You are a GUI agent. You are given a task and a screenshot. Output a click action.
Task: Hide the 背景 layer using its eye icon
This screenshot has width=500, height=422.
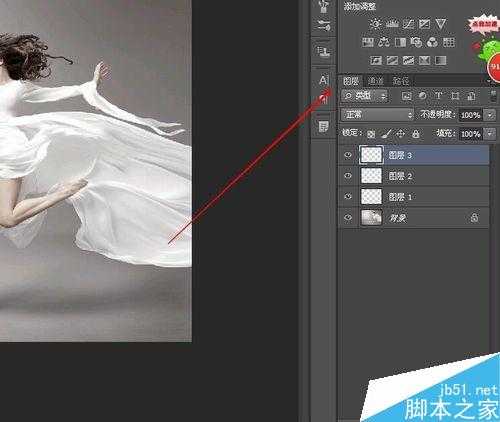click(x=348, y=217)
